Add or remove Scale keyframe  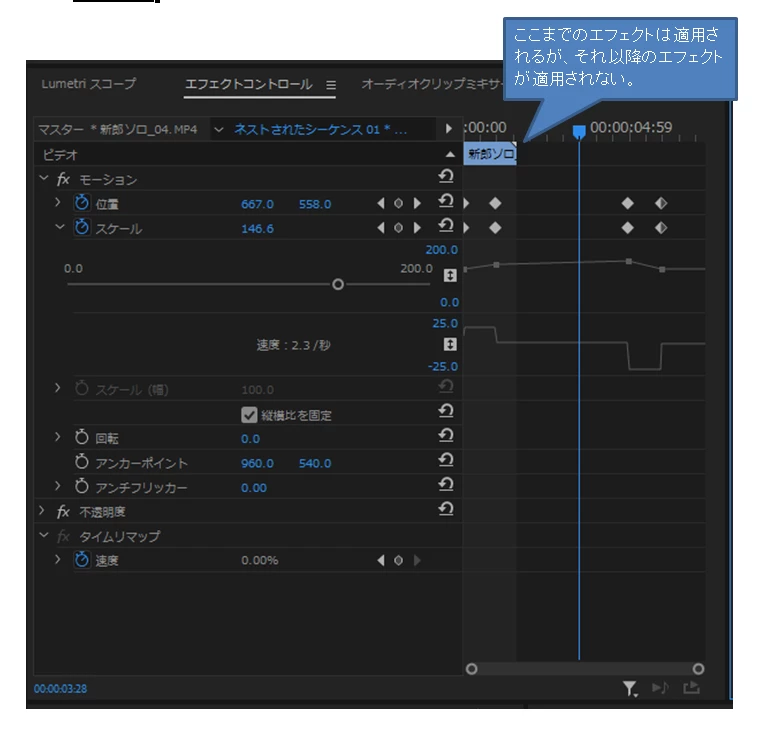[x=399, y=228]
